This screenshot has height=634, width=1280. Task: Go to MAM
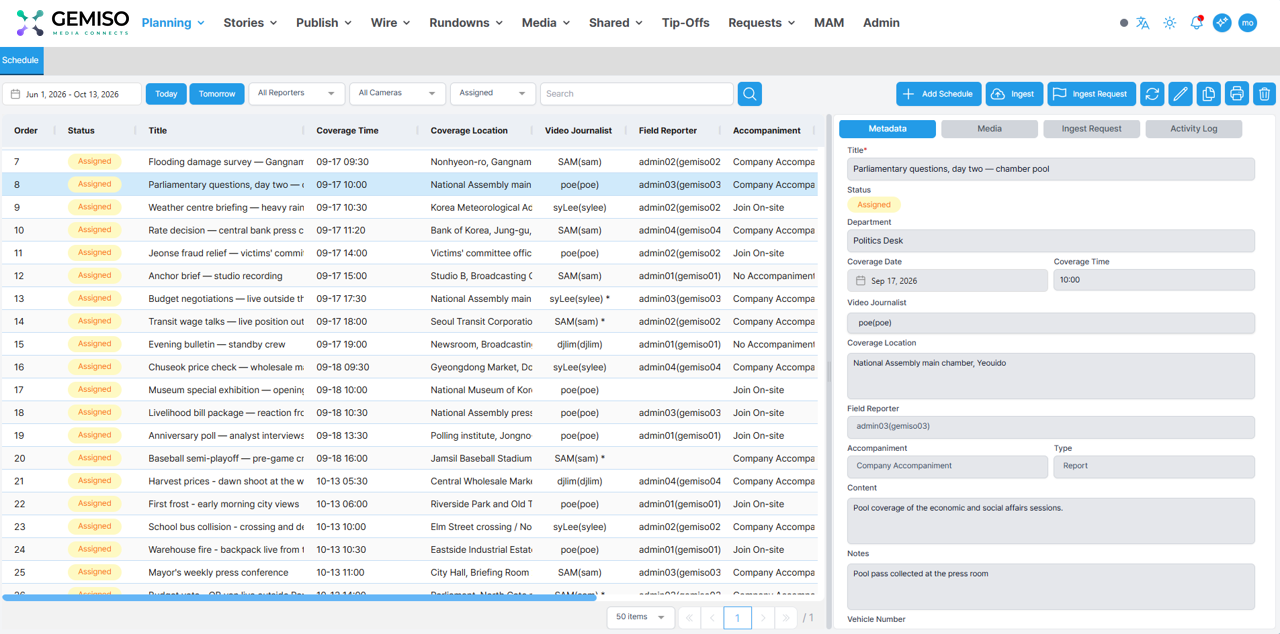[829, 23]
